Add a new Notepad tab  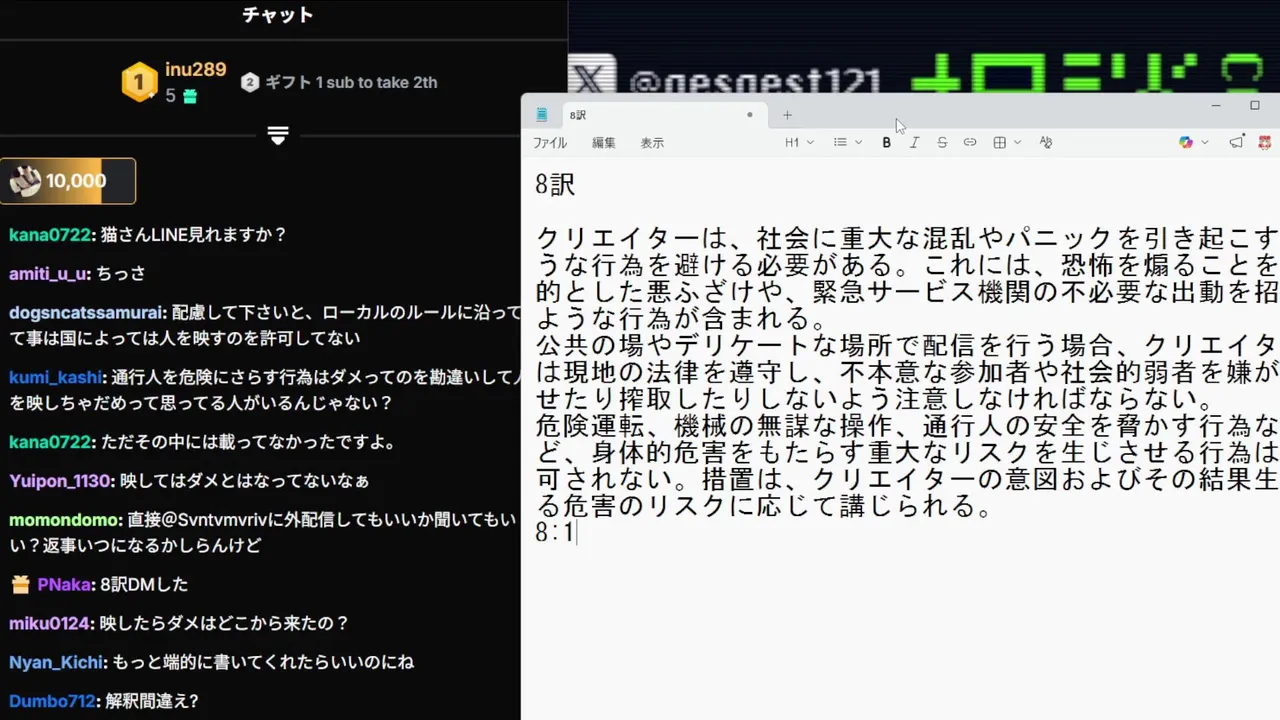[787, 115]
